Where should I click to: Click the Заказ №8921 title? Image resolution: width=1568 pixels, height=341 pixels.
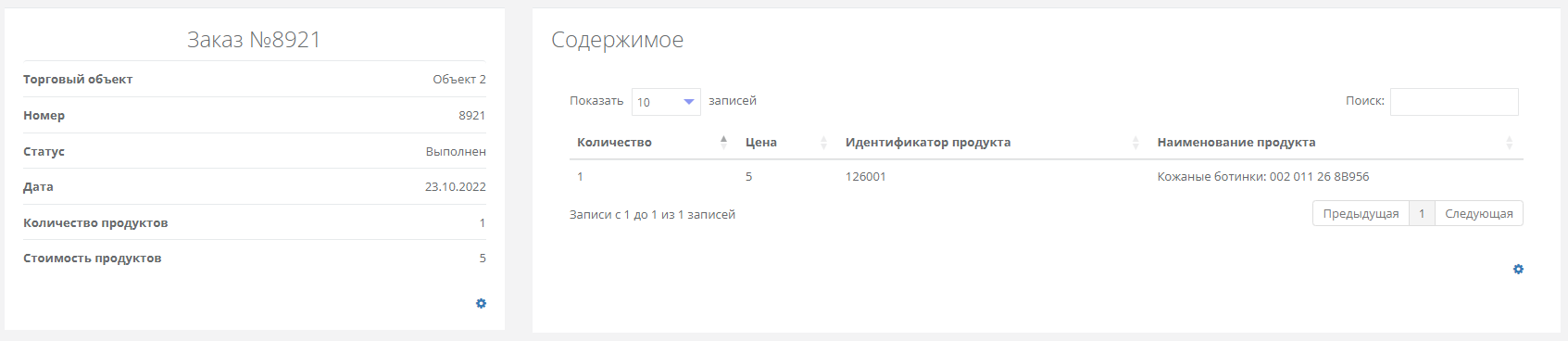(x=254, y=40)
